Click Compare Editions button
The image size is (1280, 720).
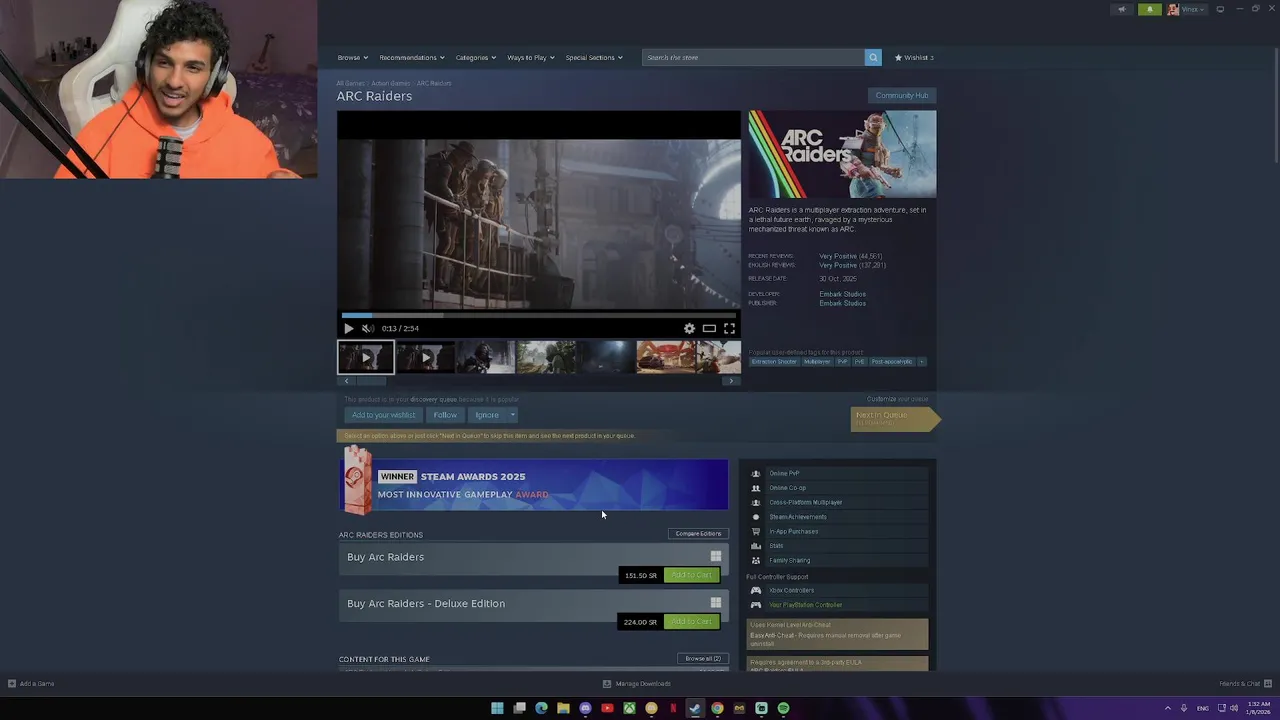[698, 533]
